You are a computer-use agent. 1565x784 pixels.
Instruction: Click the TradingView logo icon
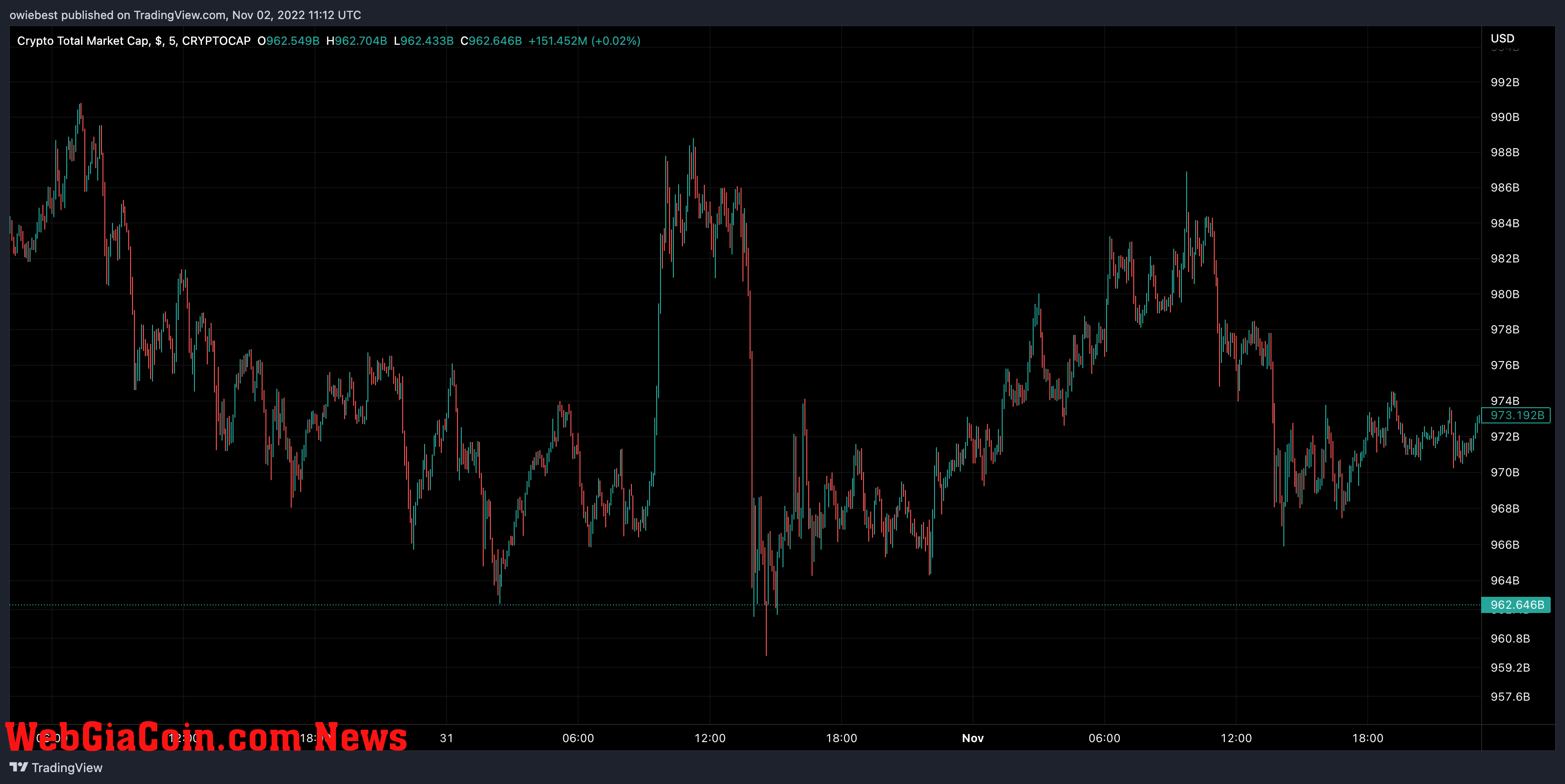(x=19, y=767)
